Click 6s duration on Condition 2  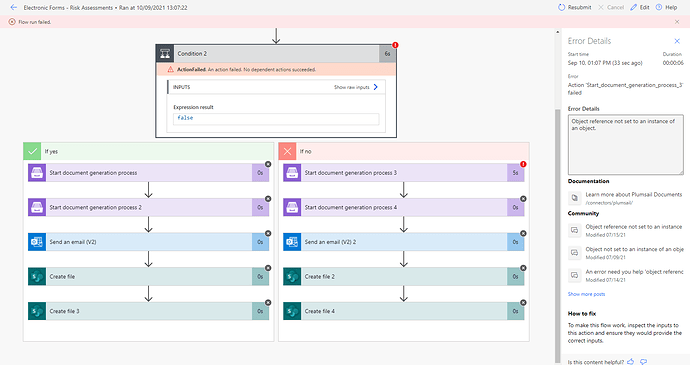click(387, 54)
